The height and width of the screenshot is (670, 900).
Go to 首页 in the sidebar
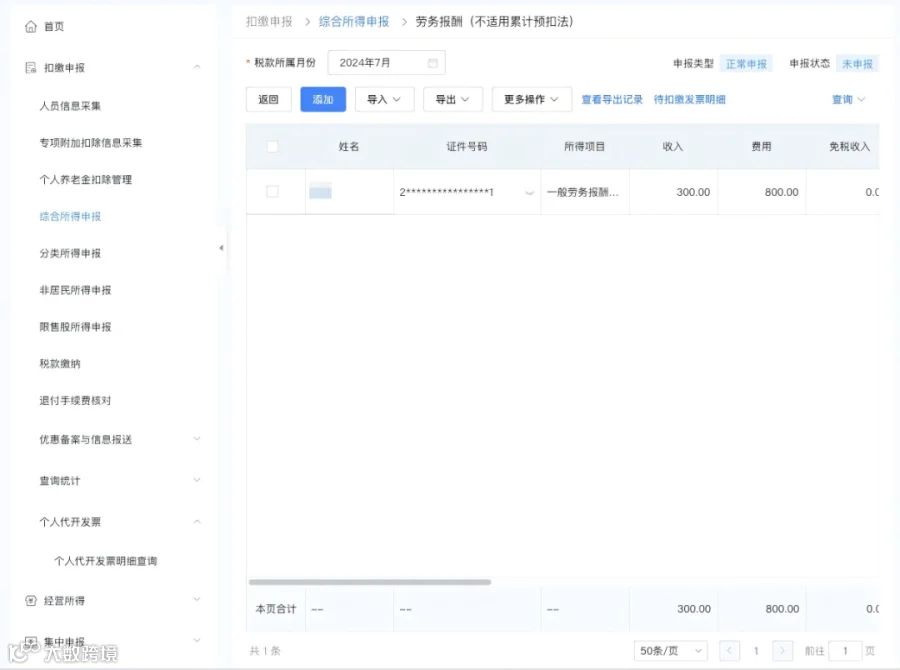pyautogui.click(x=54, y=26)
